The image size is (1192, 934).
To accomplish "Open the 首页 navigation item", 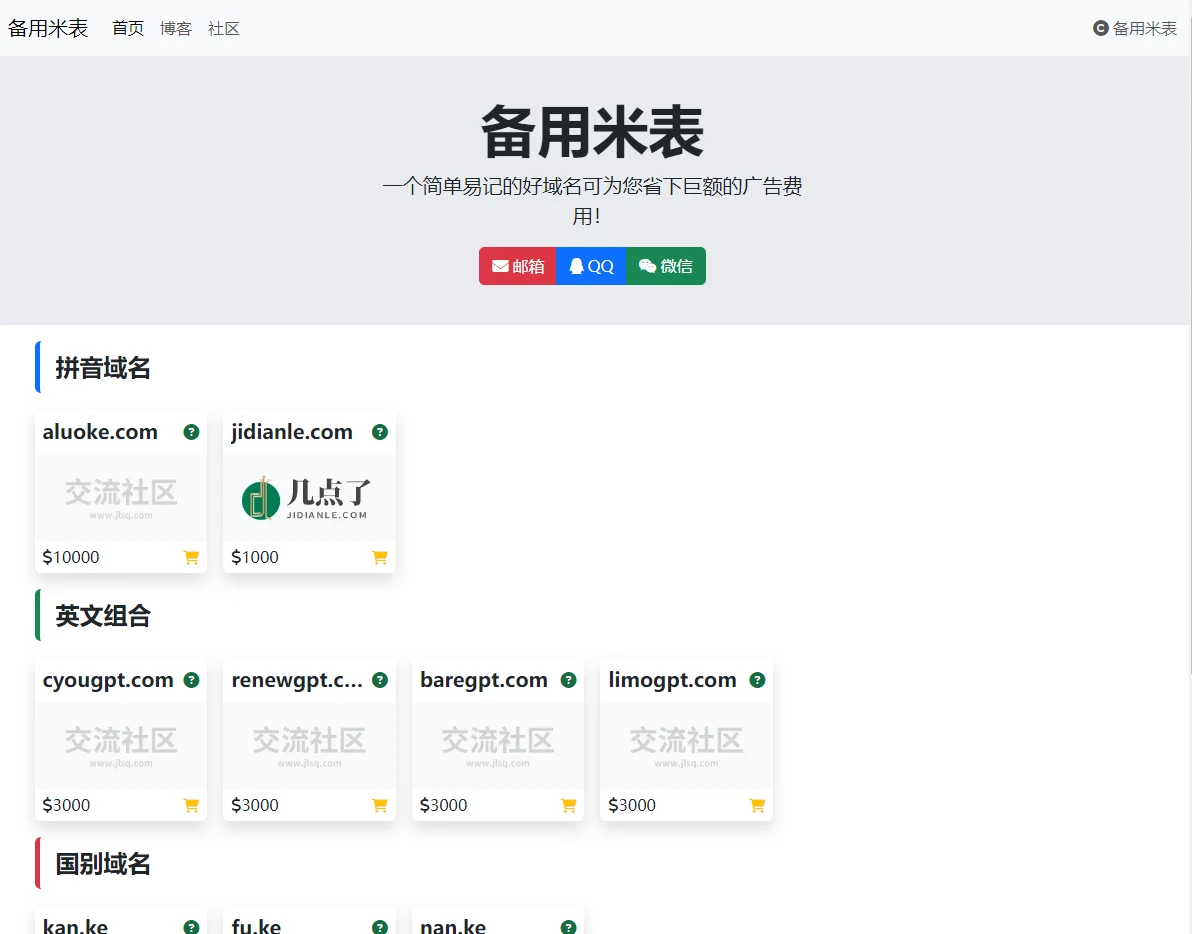I will [128, 29].
